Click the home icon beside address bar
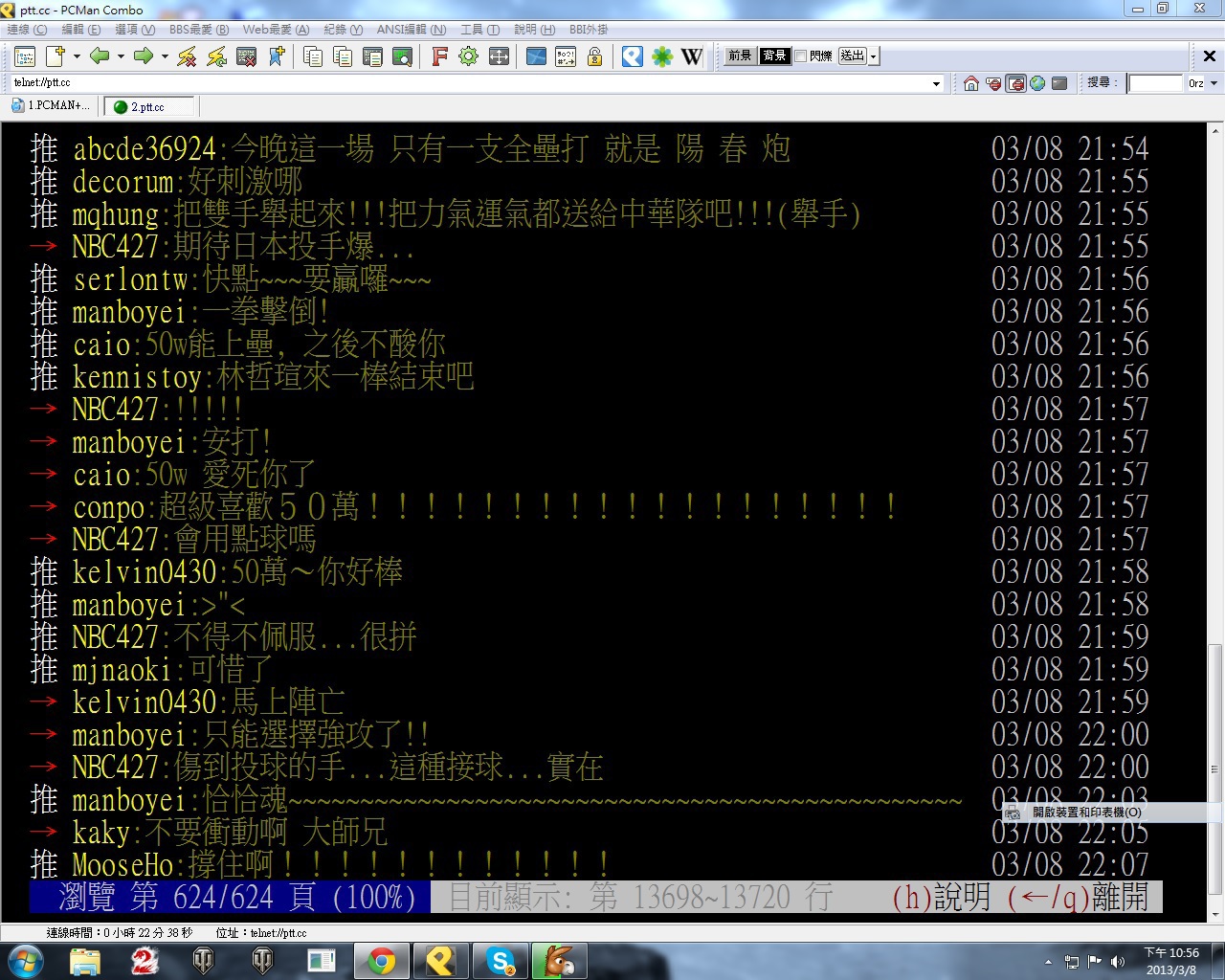1225x980 pixels. coord(971,83)
